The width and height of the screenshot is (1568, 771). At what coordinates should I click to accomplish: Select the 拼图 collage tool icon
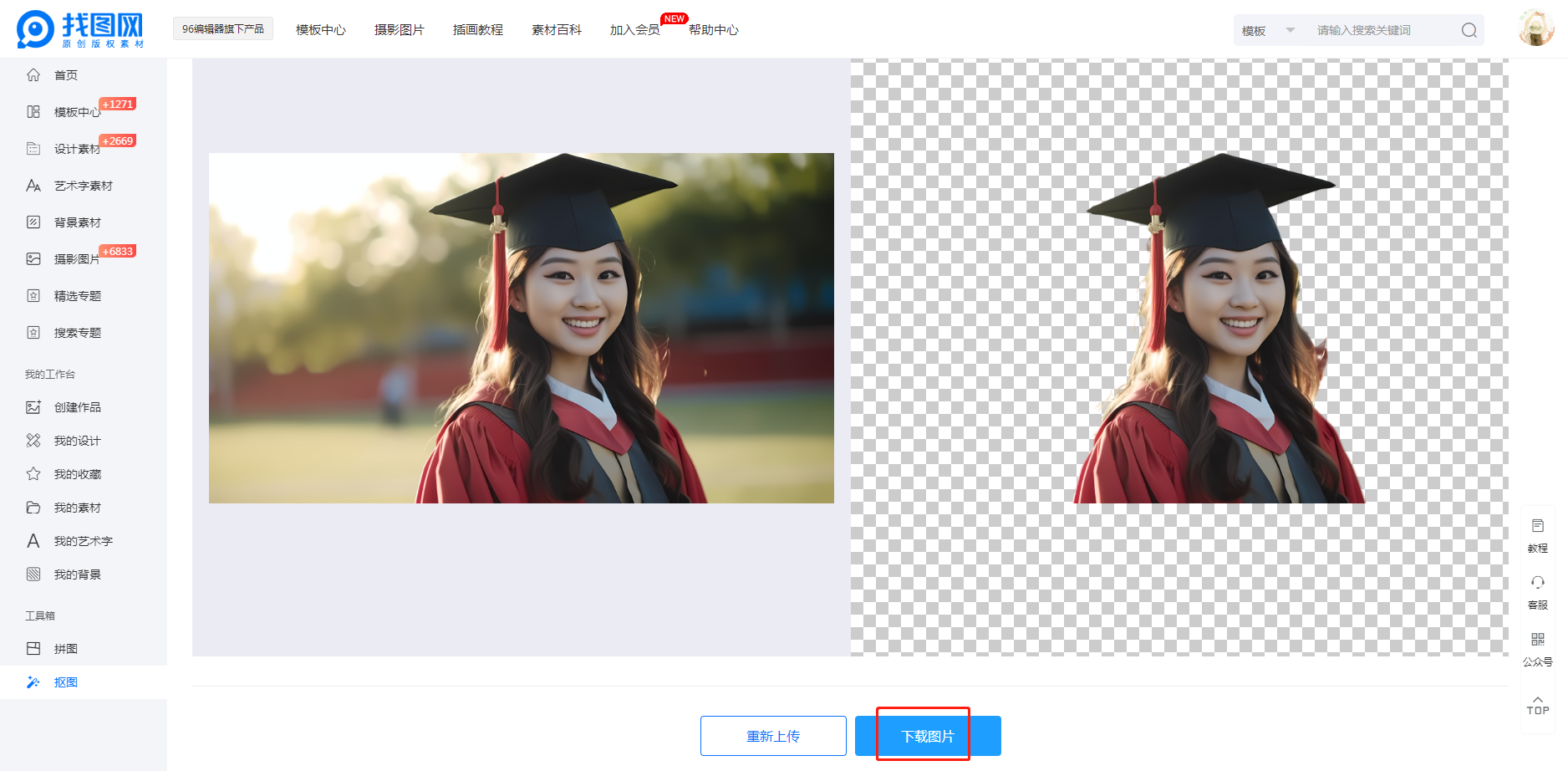tap(33, 649)
